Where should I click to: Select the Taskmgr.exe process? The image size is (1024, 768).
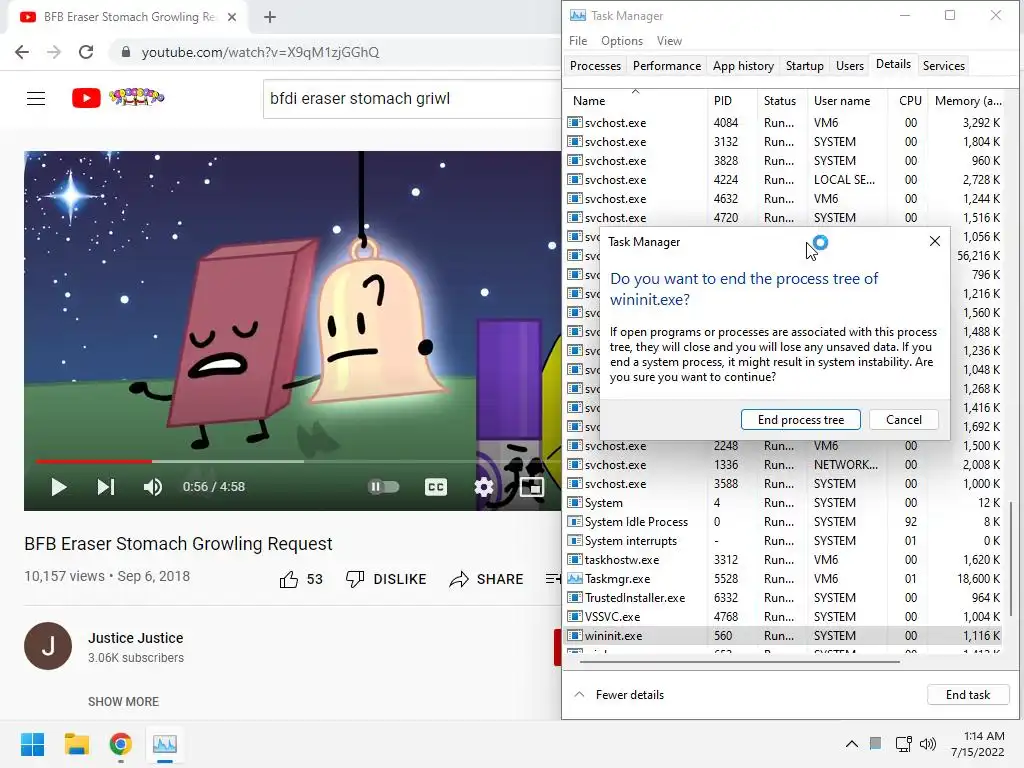(785, 579)
